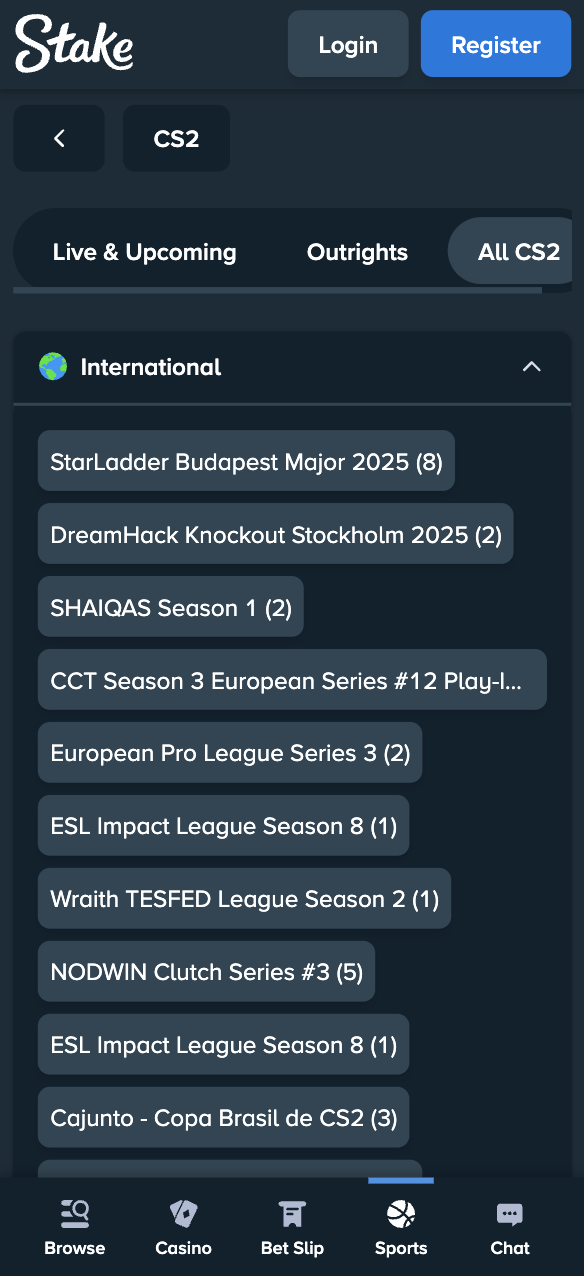Tap the Sports basketball icon

401,1213
